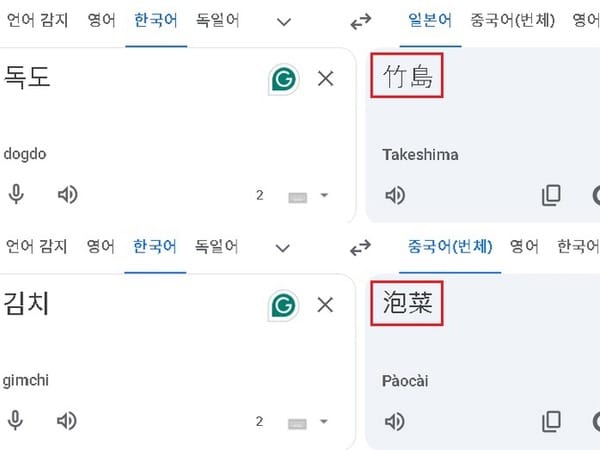Clear the 김치 source text

pos(325,305)
